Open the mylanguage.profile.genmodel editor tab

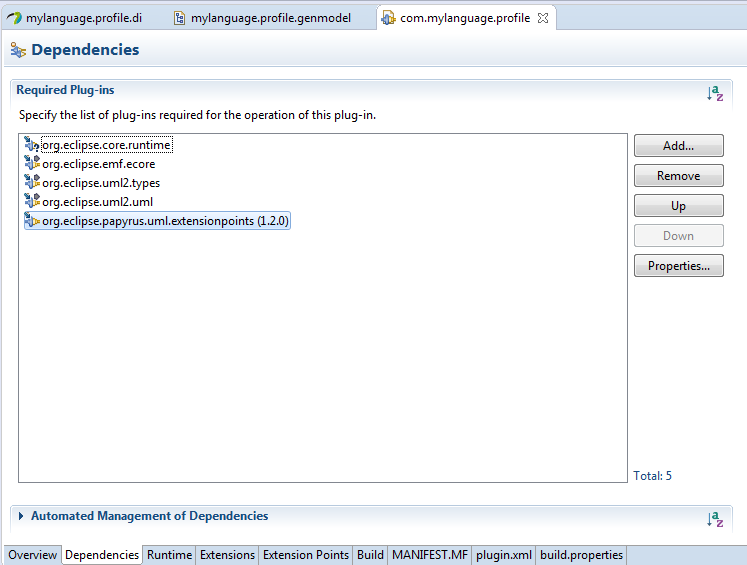click(271, 18)
